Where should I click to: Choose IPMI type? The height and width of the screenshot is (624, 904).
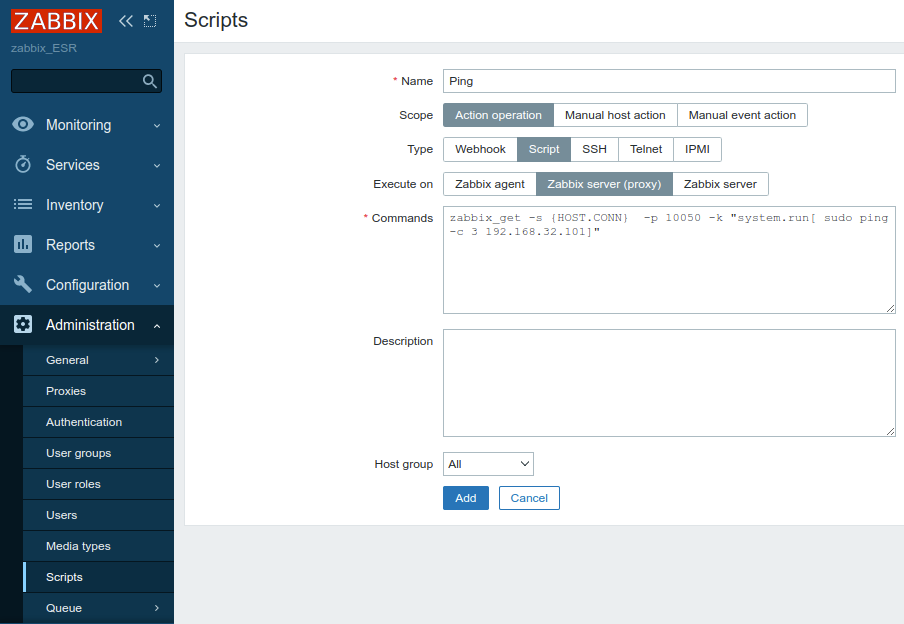[x=697, y=149]
